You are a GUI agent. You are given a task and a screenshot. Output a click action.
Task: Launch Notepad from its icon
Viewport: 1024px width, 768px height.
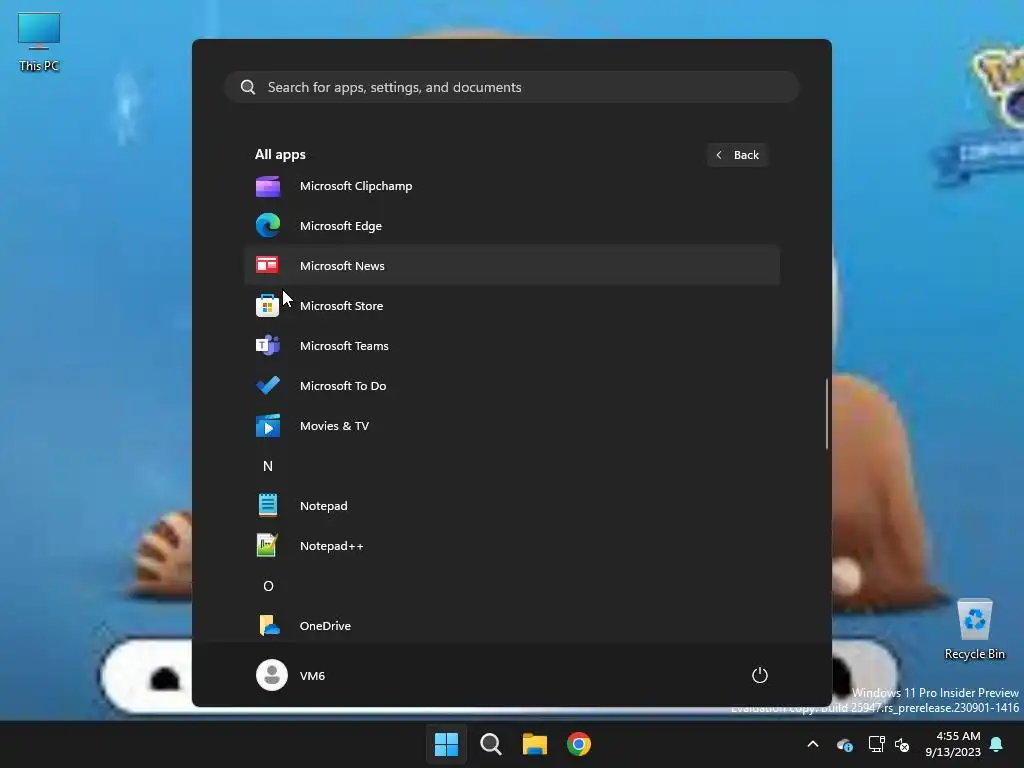(268, 505)
